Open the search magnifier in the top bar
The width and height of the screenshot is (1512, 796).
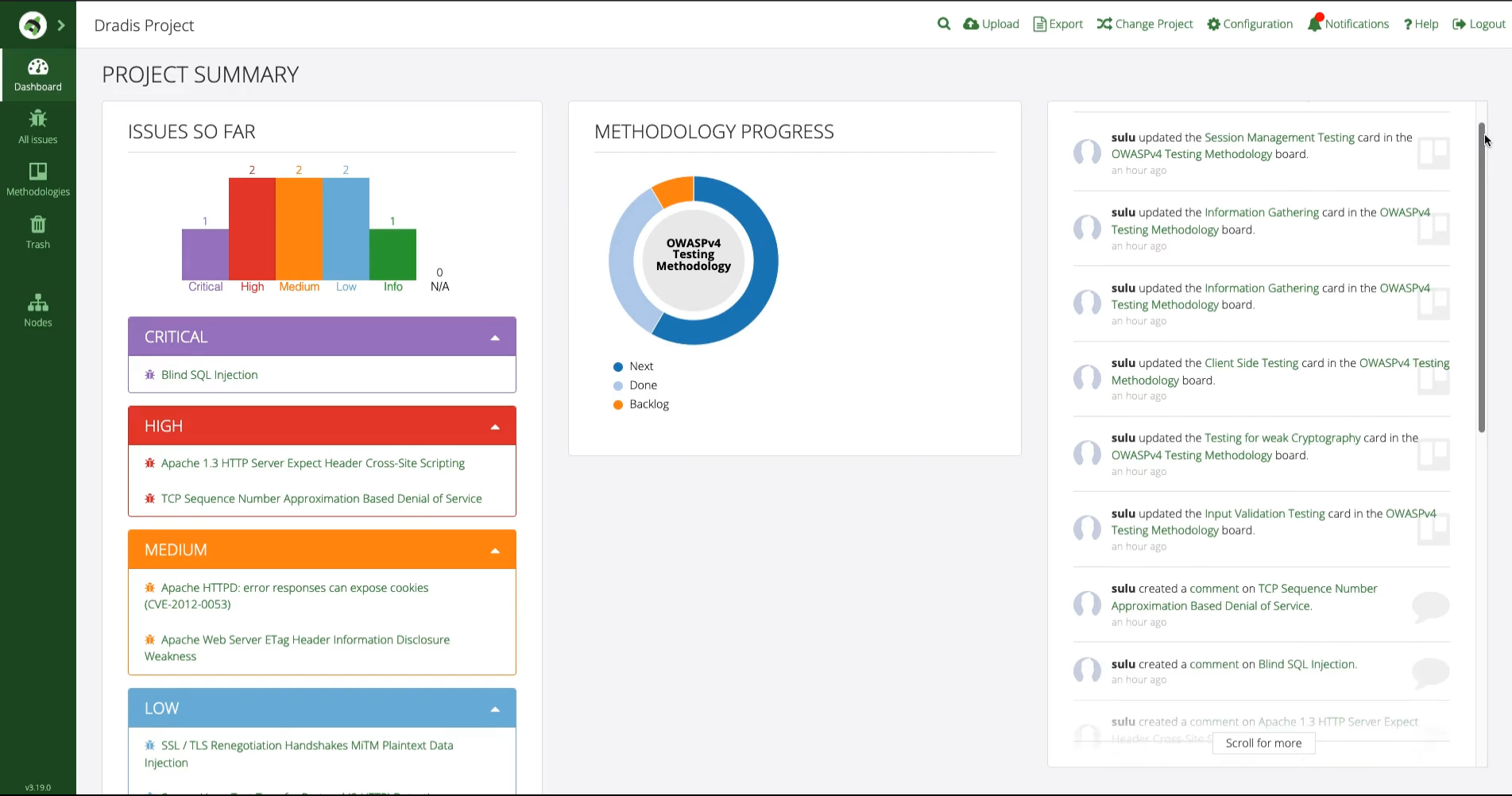[943, 24]
